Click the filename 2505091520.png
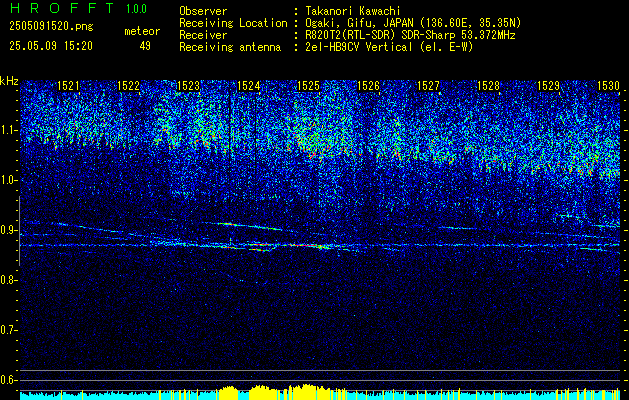 51,26
